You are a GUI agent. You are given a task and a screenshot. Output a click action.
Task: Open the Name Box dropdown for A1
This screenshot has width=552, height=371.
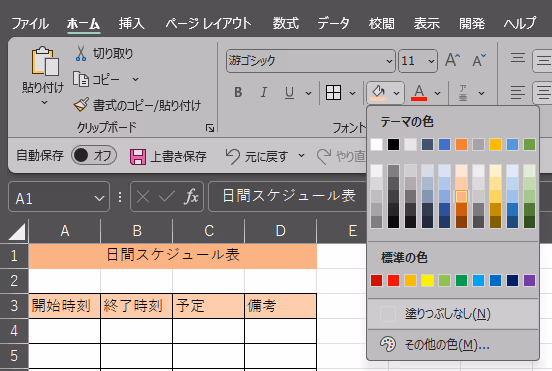point(100,198)
